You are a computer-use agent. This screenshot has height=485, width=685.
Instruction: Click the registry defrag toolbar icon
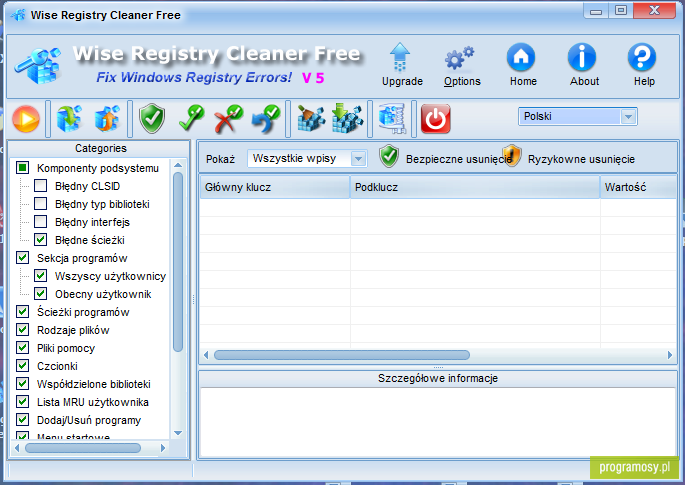pyautogui.click(x=392, y=118)
